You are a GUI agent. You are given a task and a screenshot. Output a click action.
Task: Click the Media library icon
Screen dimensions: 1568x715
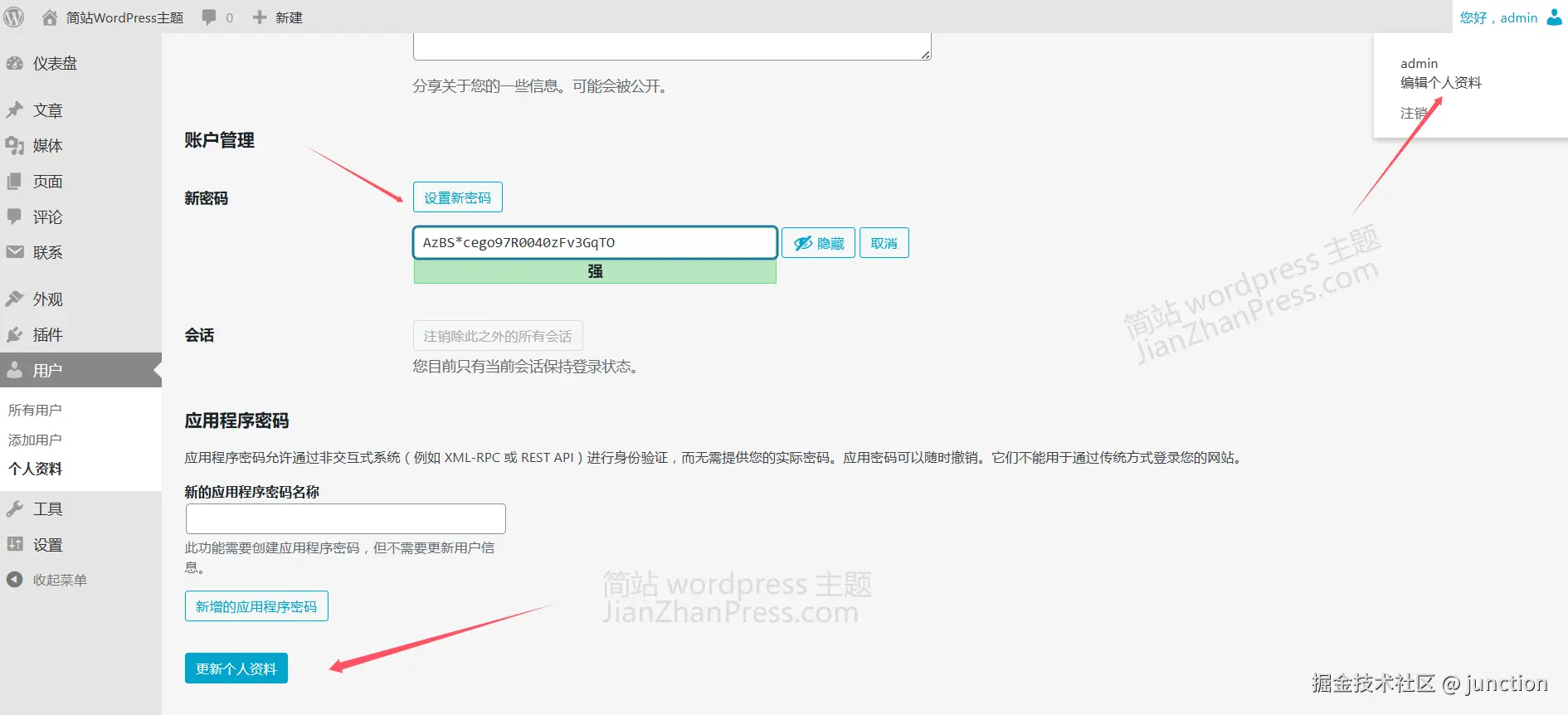pos(15,146)
